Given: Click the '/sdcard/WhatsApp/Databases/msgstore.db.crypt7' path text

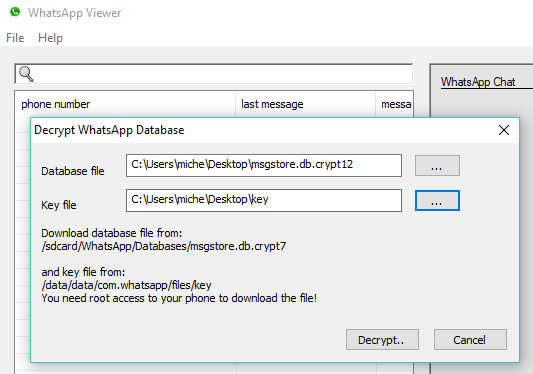Looking at the screenshot, I should (164, 246).
